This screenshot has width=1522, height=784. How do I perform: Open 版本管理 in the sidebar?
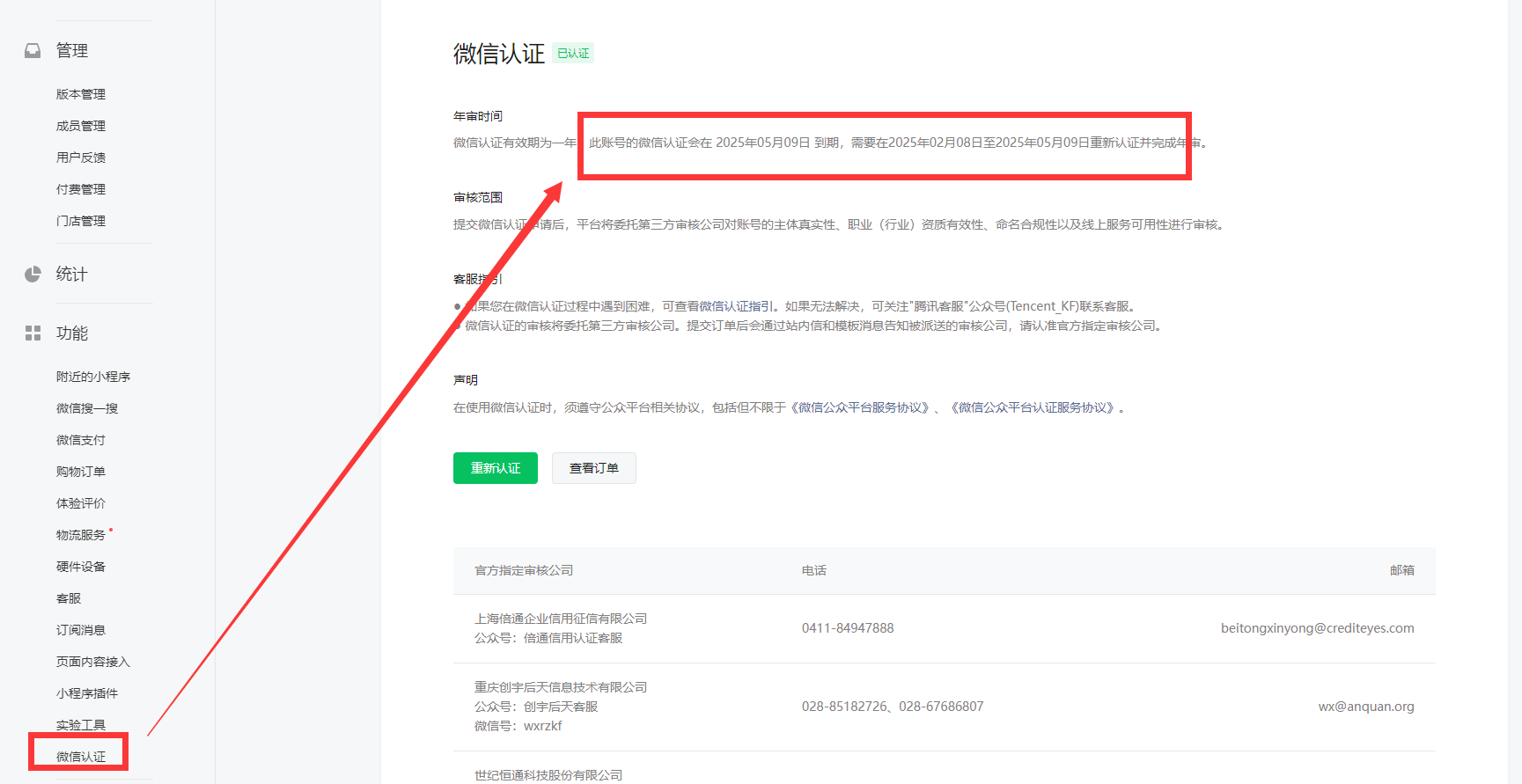[81, 94]
